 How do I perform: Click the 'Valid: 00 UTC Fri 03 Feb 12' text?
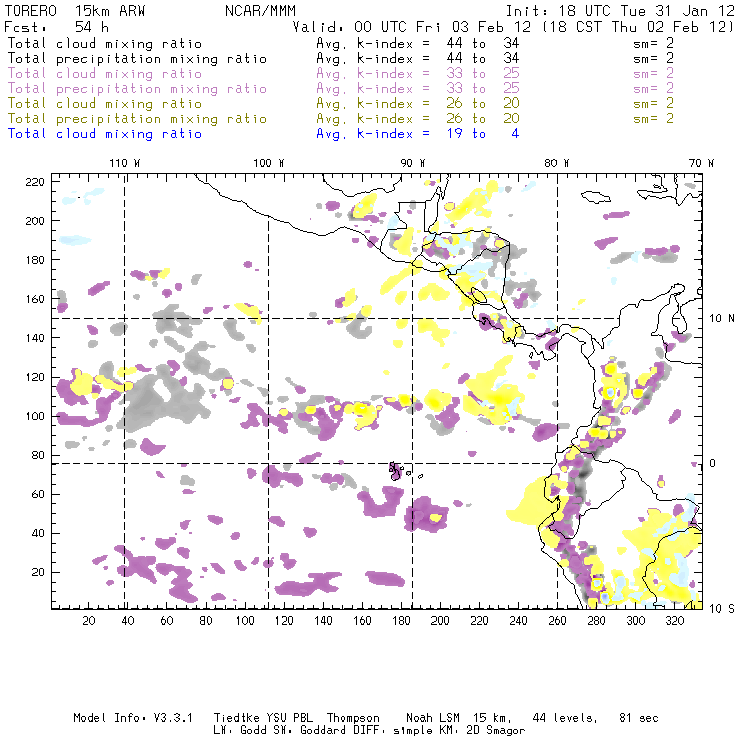[412, 27]
